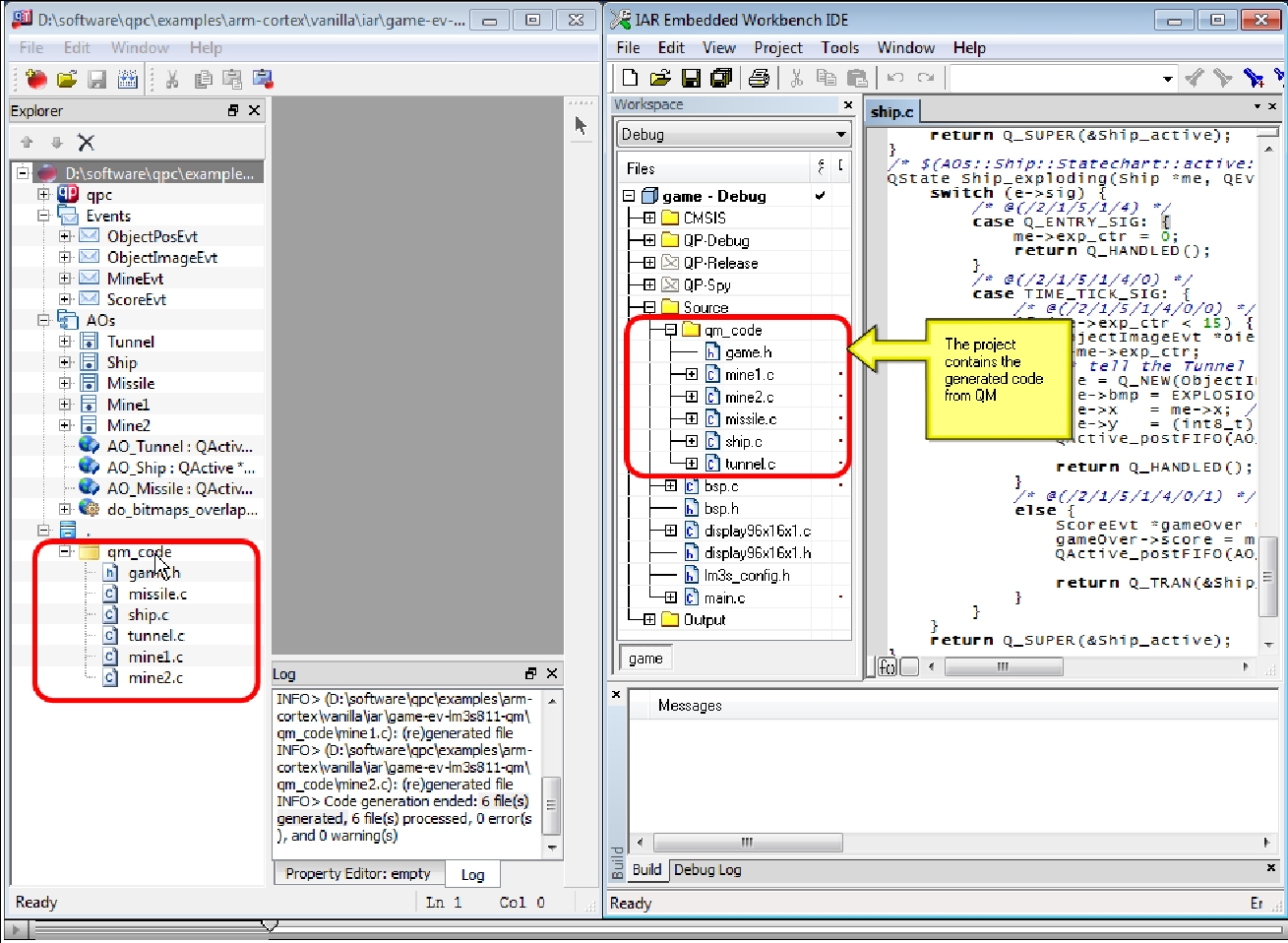
Task: Click the editor vertical scrollbar thumb
Action: pyautogui.click(x=1268, y=576)
